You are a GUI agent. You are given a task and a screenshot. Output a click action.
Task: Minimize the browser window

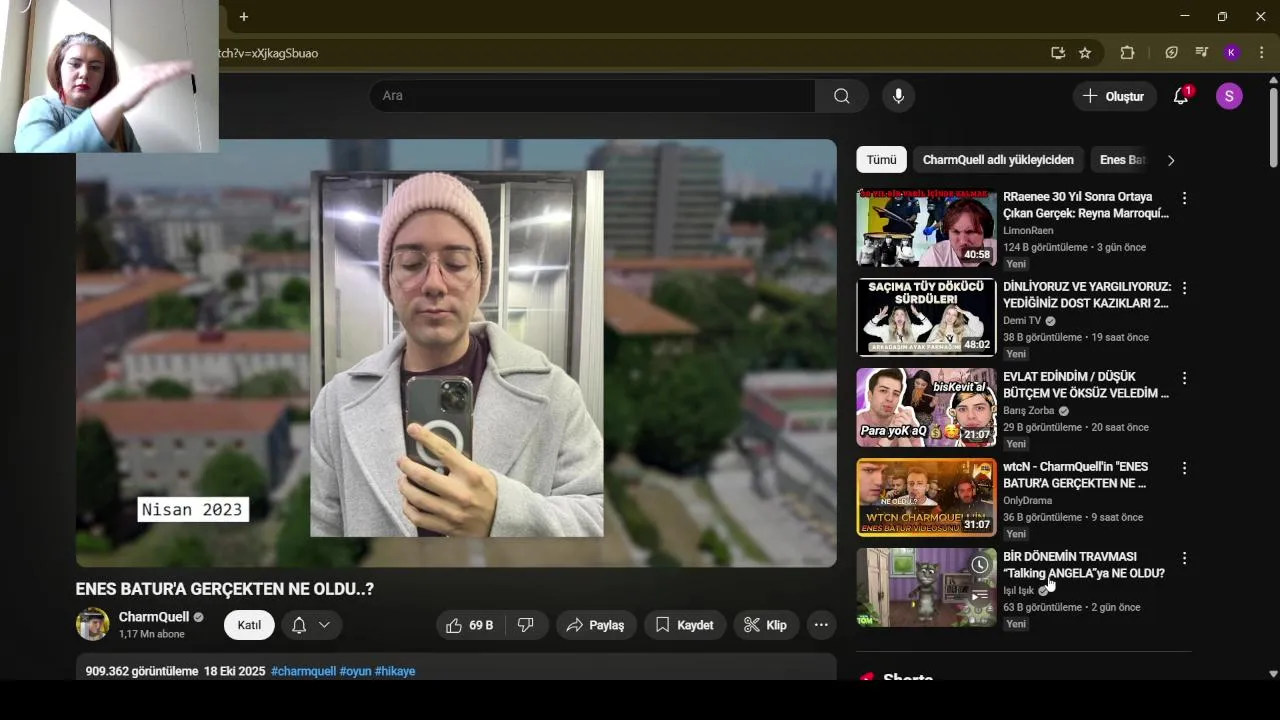[1185, 16]
